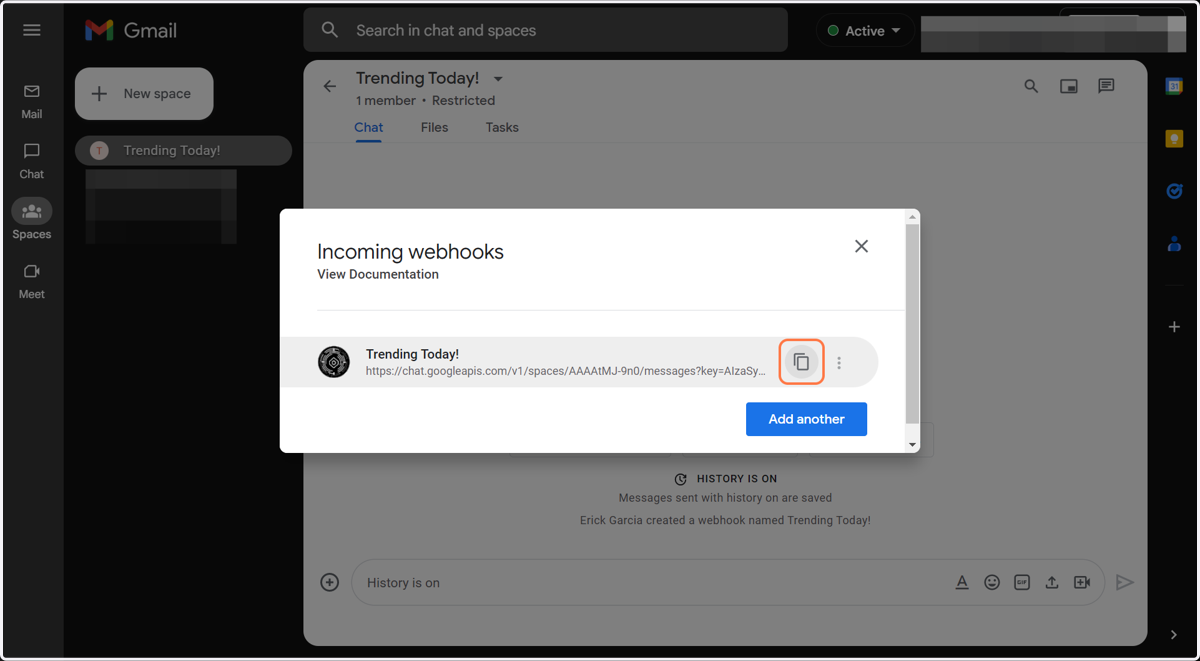Click the dialog scrollbar down arrow

point(912,445)
